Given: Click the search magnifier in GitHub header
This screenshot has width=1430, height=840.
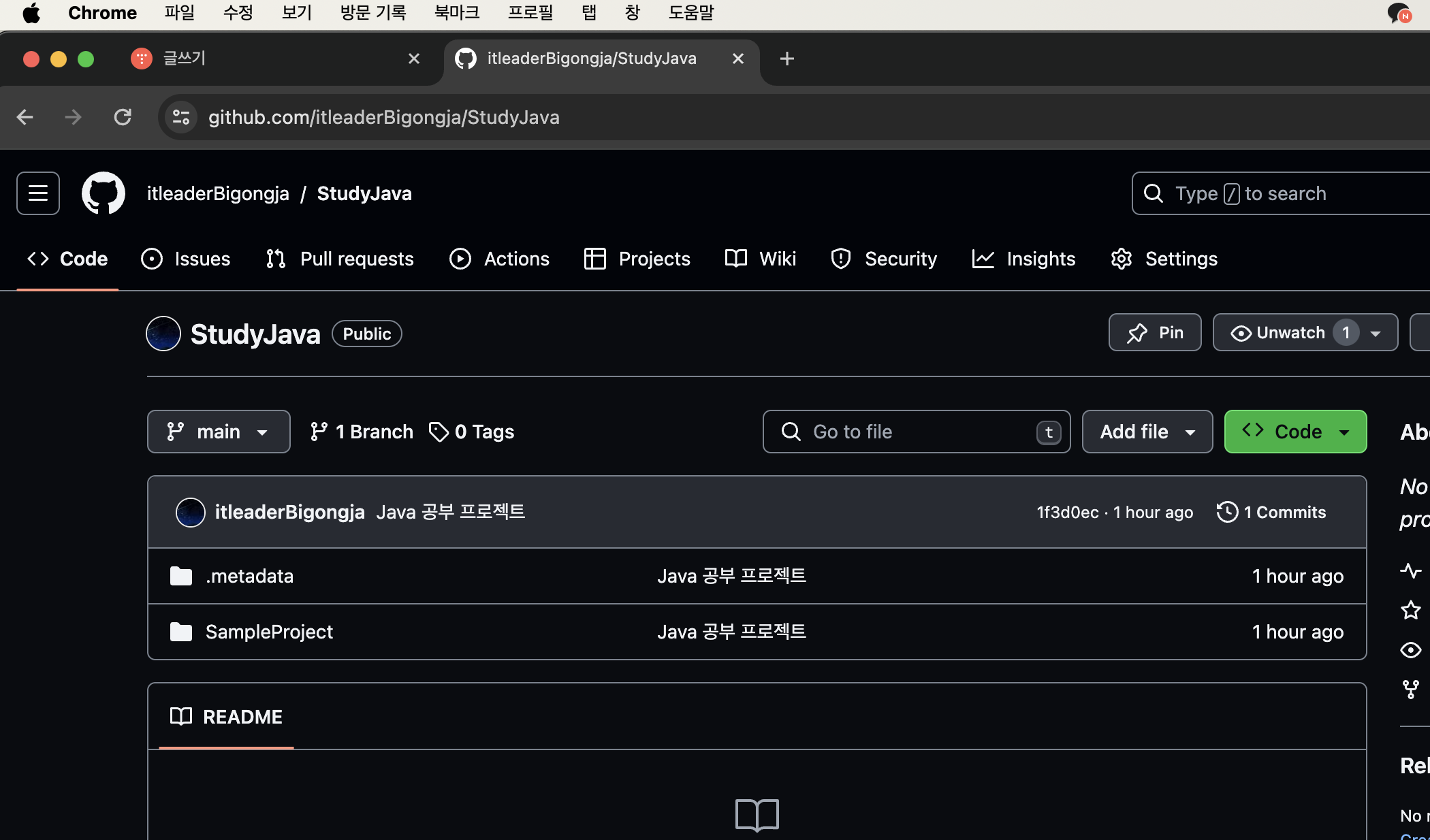Looking at the screenshot, I should tap(1154, 193).
